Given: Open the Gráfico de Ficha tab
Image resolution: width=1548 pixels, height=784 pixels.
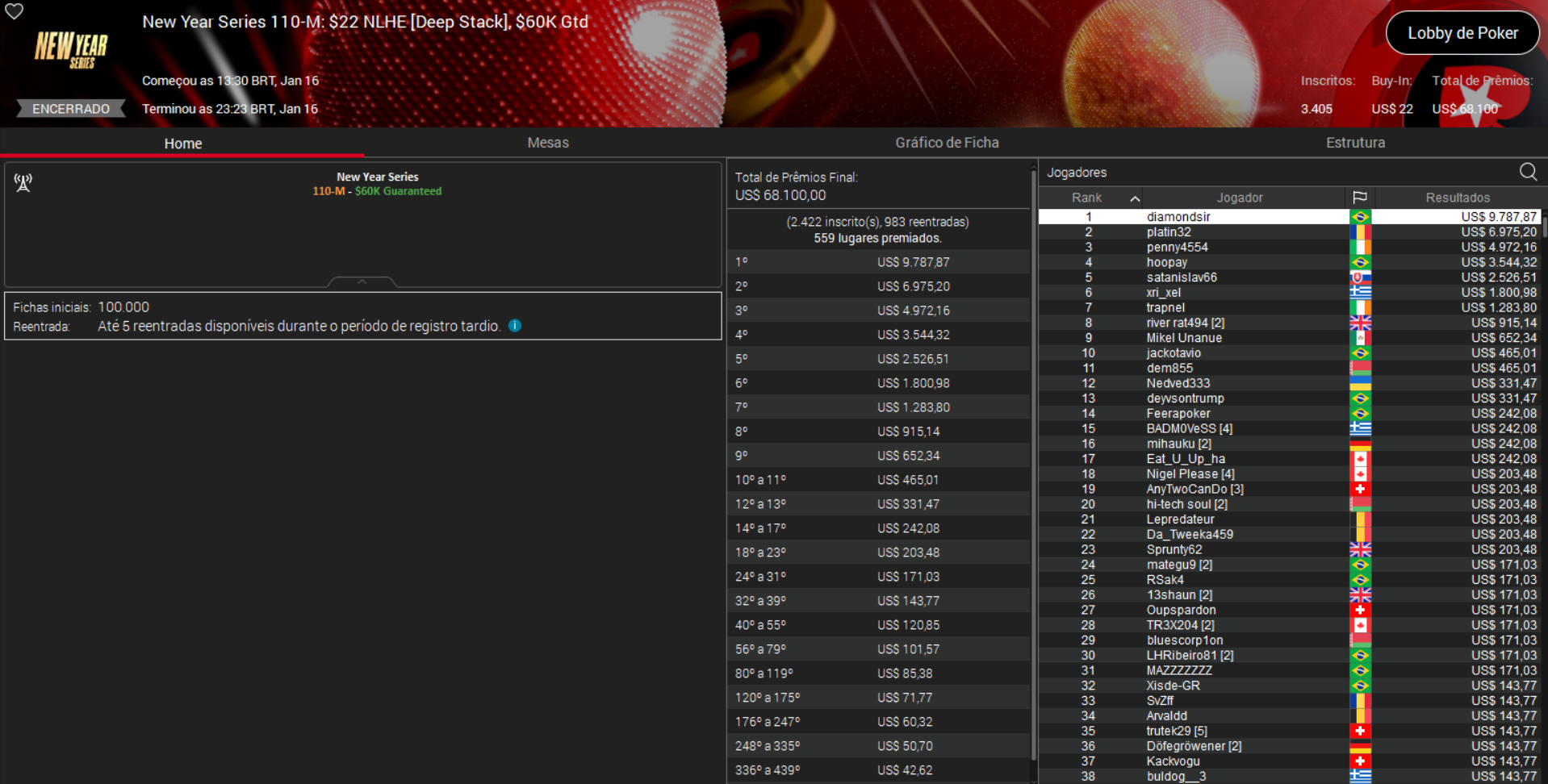Looking at the screenshot, I should point(947,143).
